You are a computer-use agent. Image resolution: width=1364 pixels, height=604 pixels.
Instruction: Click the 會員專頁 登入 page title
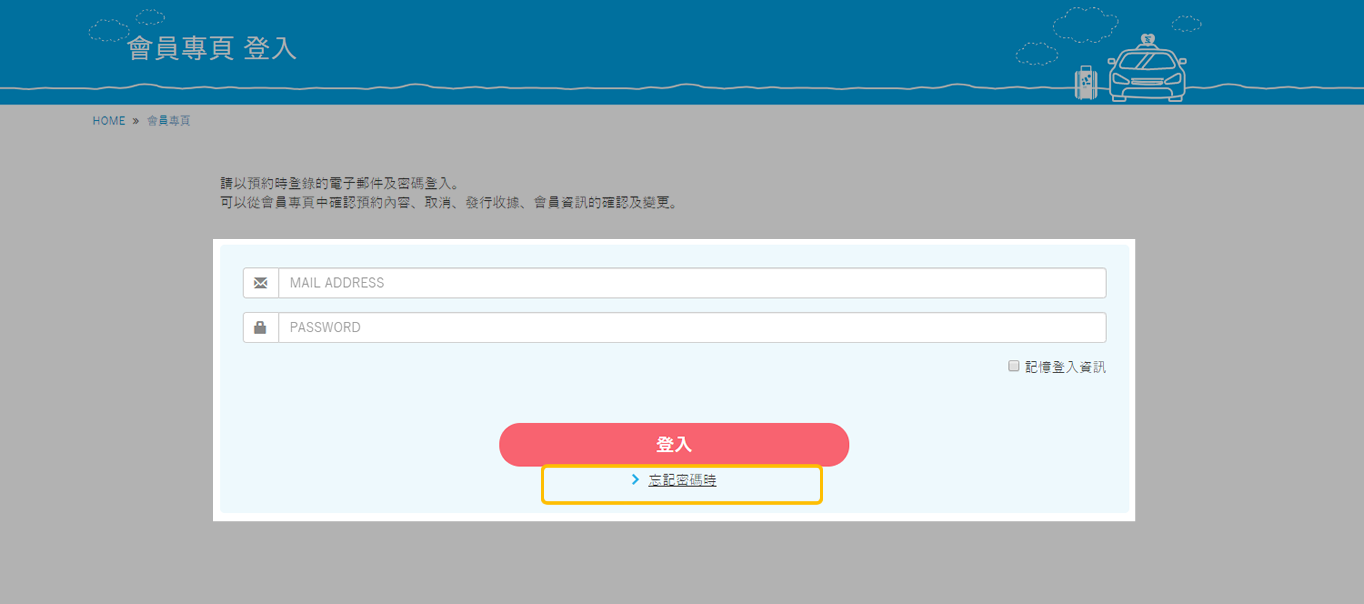(212, 48)
